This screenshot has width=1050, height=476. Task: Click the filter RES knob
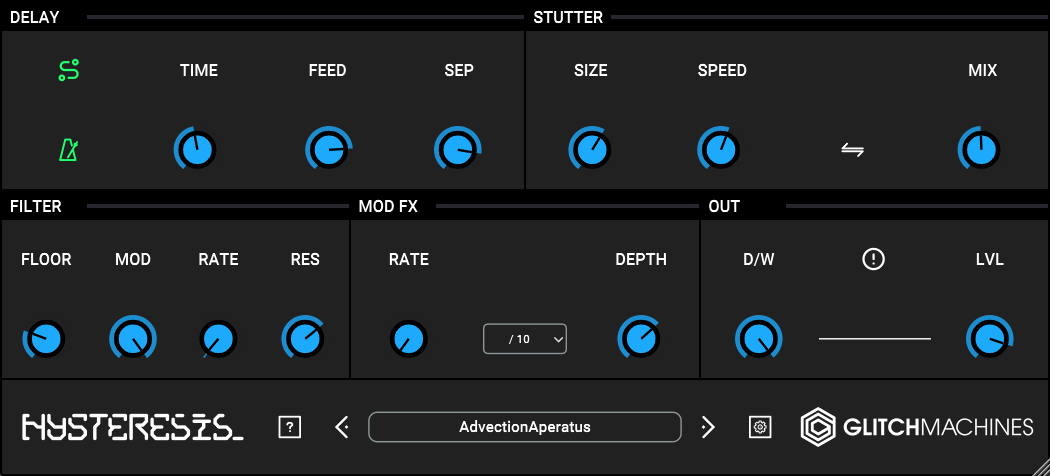(x=304, y=339)
